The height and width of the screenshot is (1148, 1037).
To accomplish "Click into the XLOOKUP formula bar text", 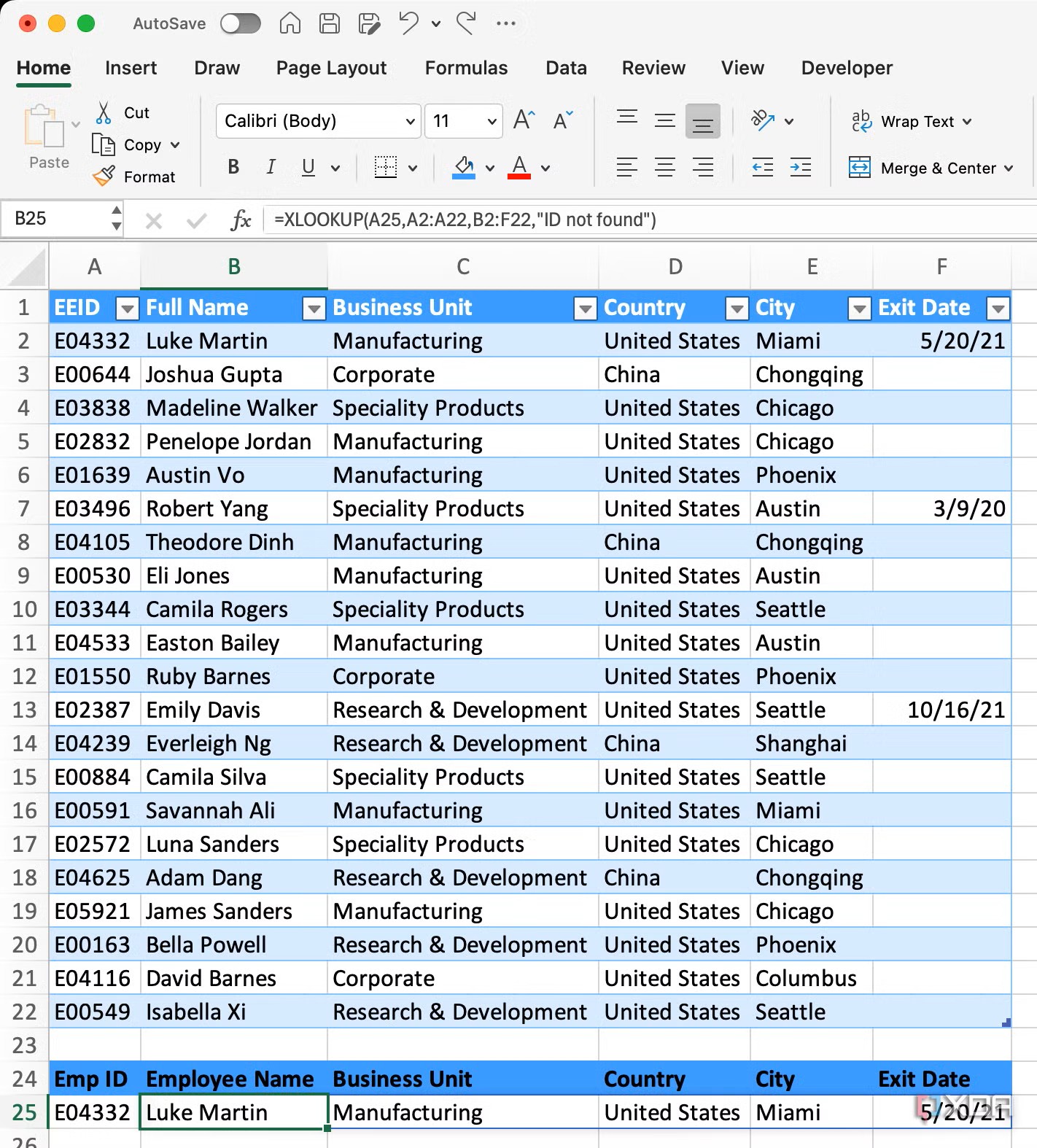I will (465, 220).
